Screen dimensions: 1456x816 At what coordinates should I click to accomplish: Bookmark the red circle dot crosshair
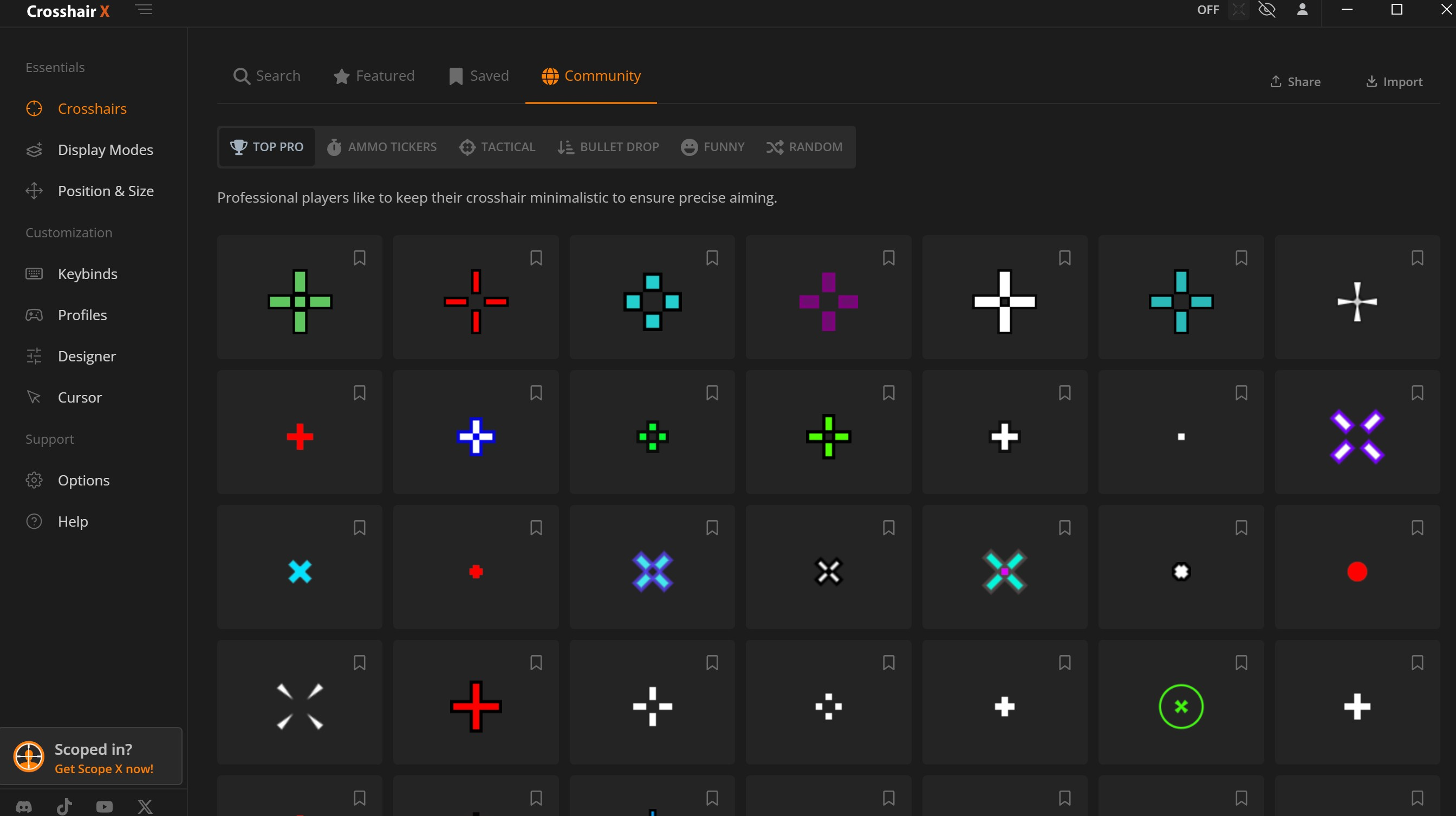point(1417,528)
